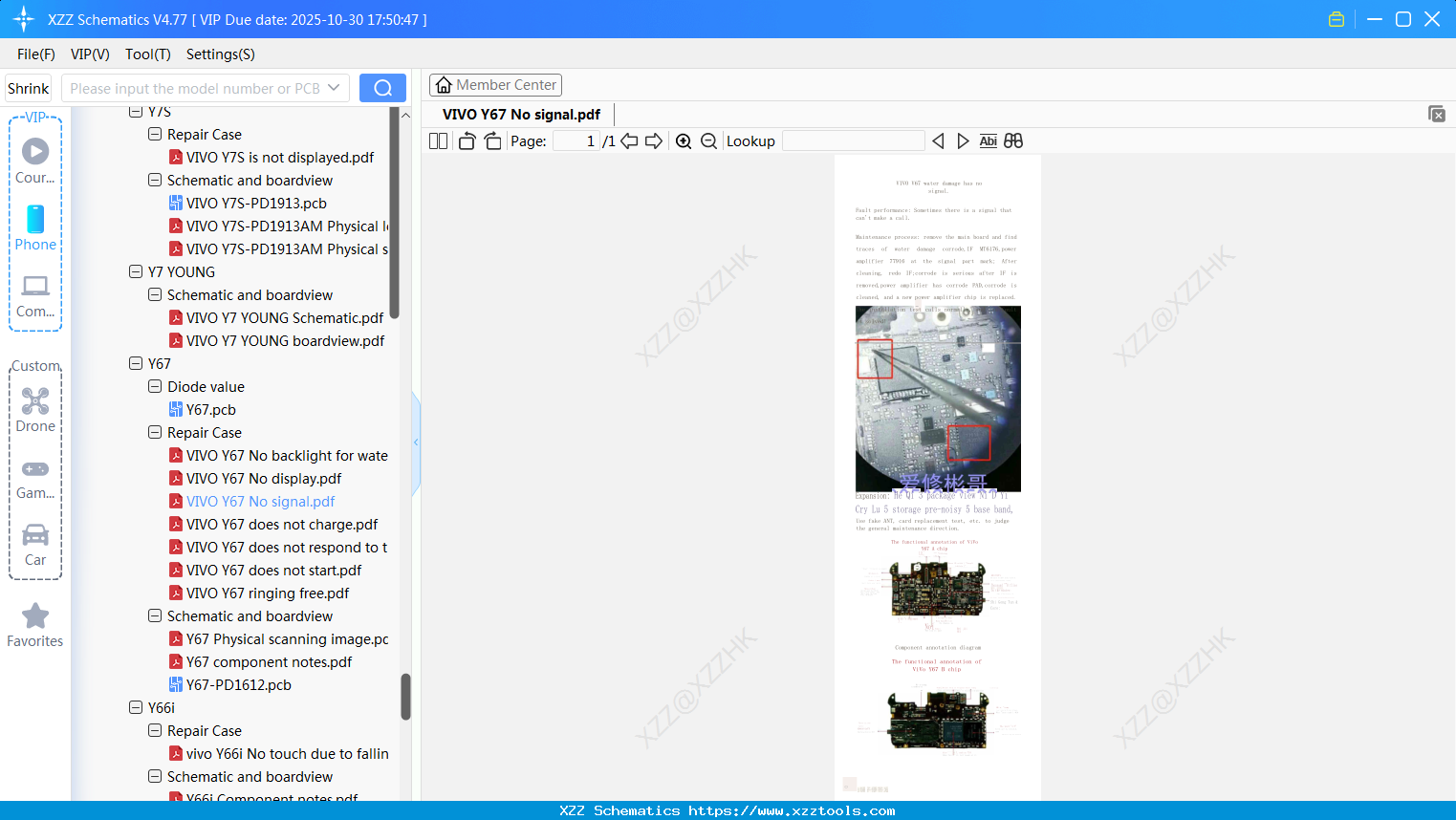The height and width of the screenshot is (820, 1456).
Task: Rotate the page counterclockwise
Action: [467, 141]
